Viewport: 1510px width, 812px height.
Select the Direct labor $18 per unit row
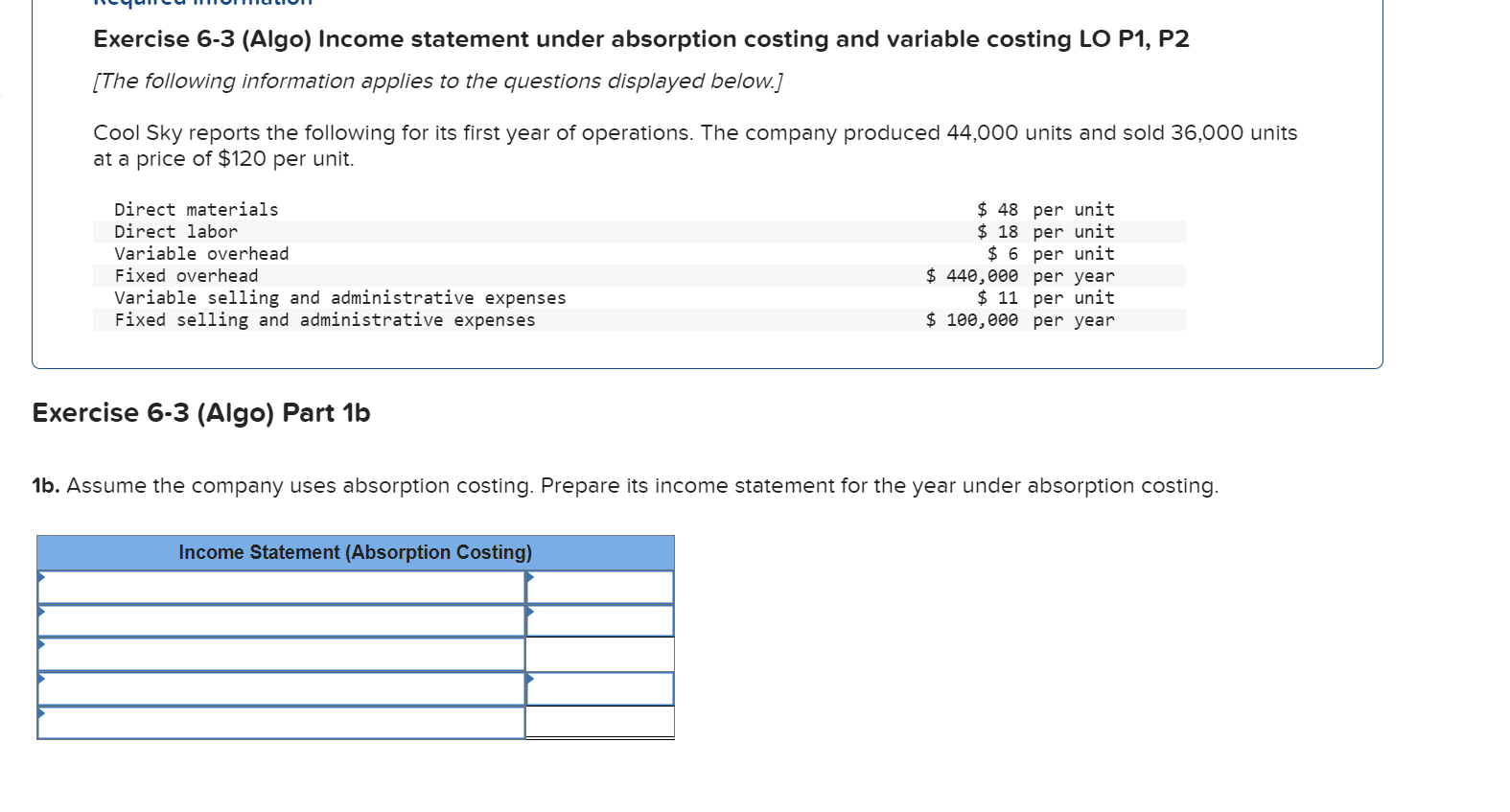383,231
